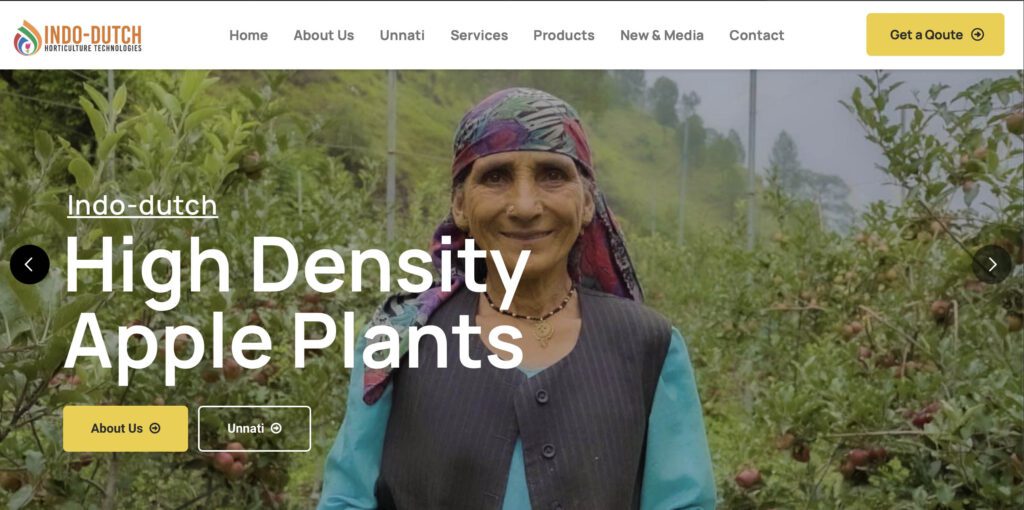This screenshot has width=1024, height=510.
Task: Click the High Density Apple Plants heading
Action: pyautogui.click(x=297, y=304)
